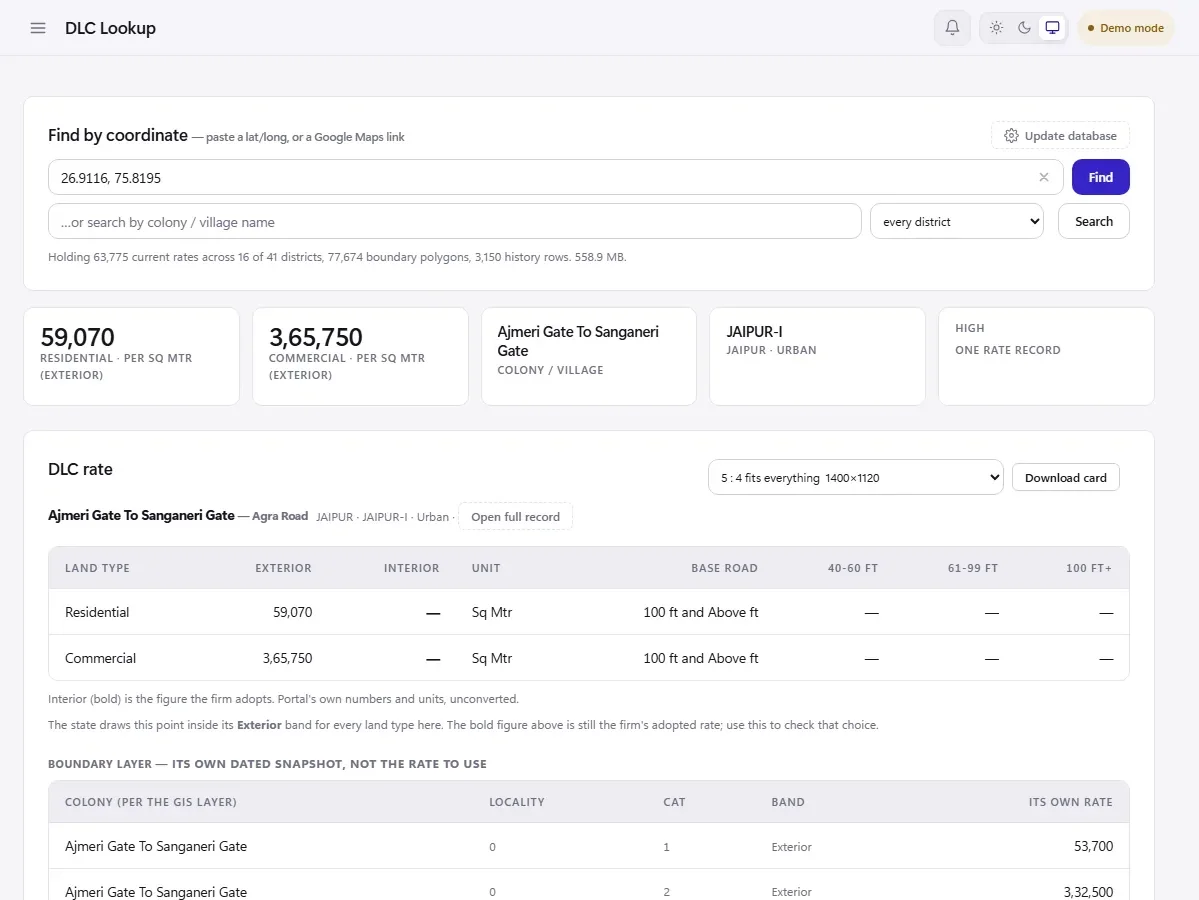Click Download card button
1199x900 pixels.
point(1065,477)
